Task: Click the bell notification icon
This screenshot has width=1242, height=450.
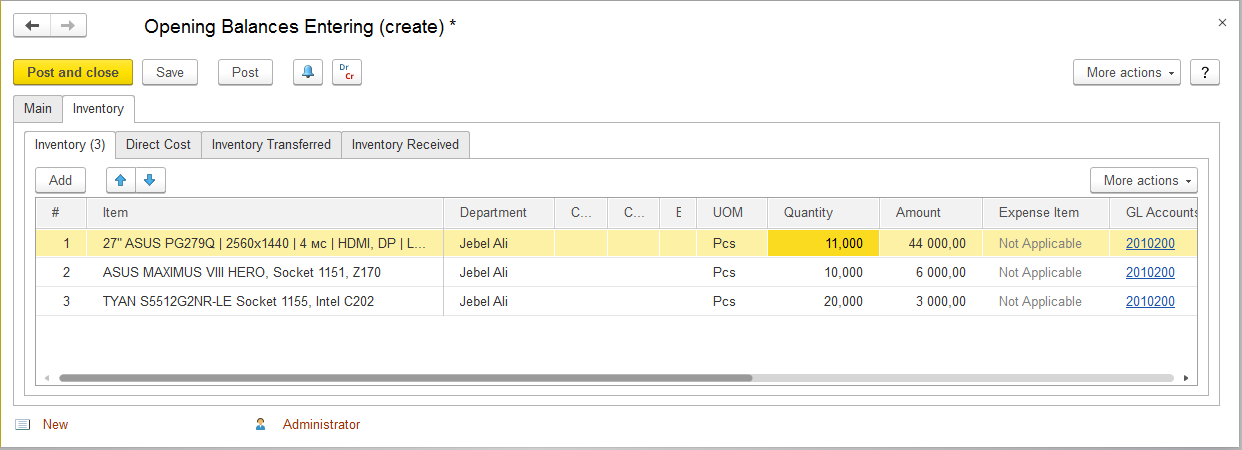Action: pos(308,72)
